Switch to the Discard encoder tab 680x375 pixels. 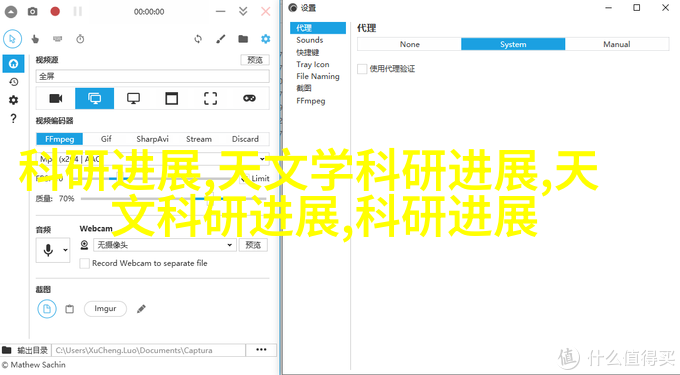(x=245, y=139)
